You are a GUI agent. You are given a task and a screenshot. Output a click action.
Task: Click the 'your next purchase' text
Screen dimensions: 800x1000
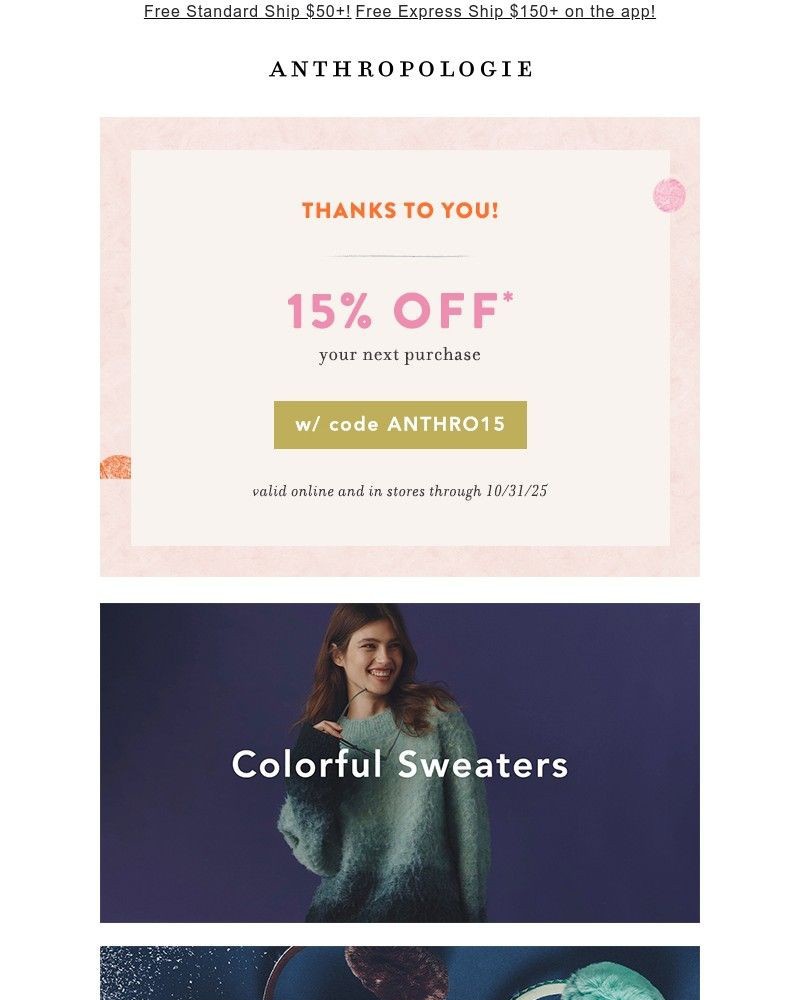tap(400, 355)
